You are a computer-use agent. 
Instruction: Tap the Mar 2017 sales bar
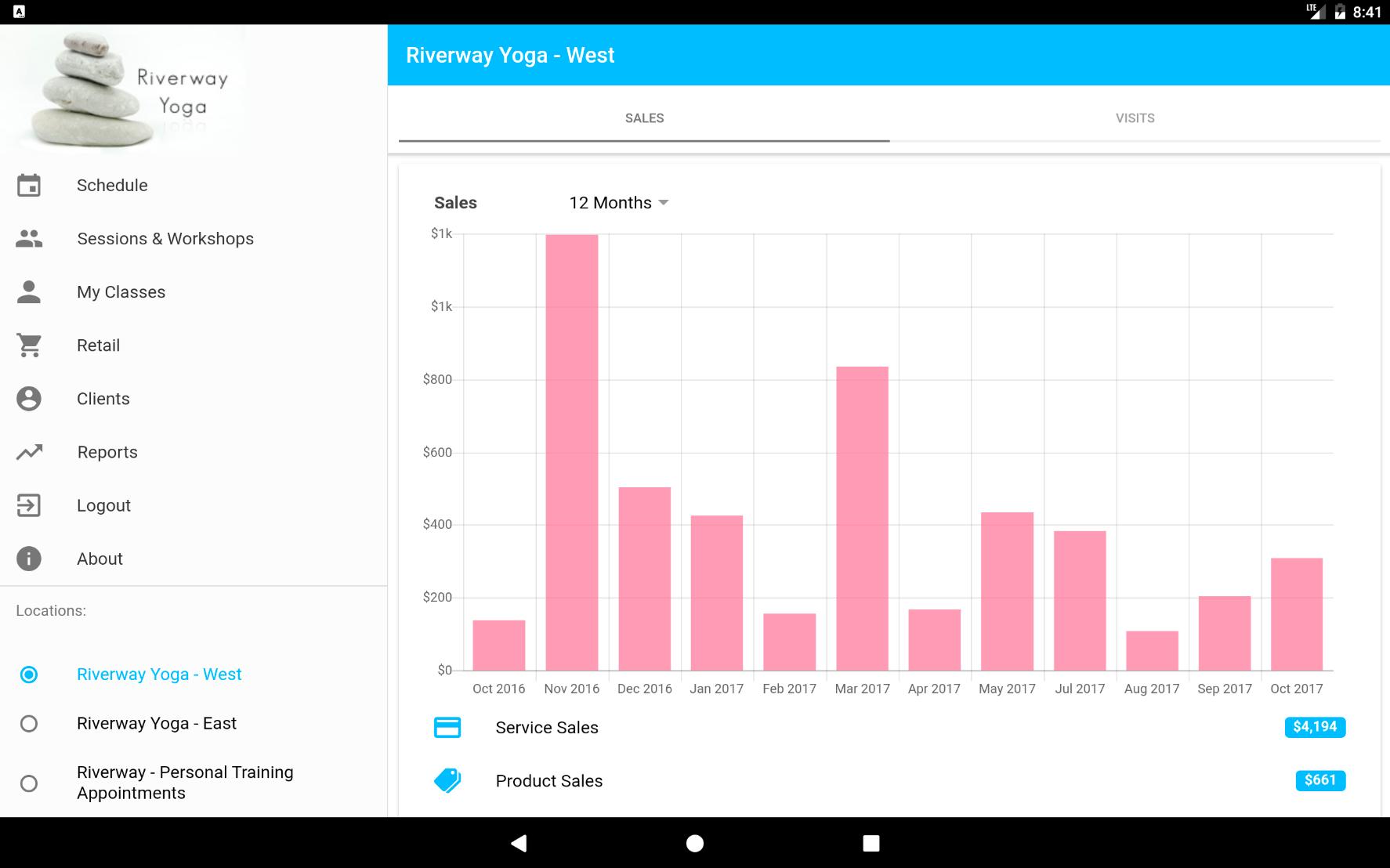[x=862, y=519]
